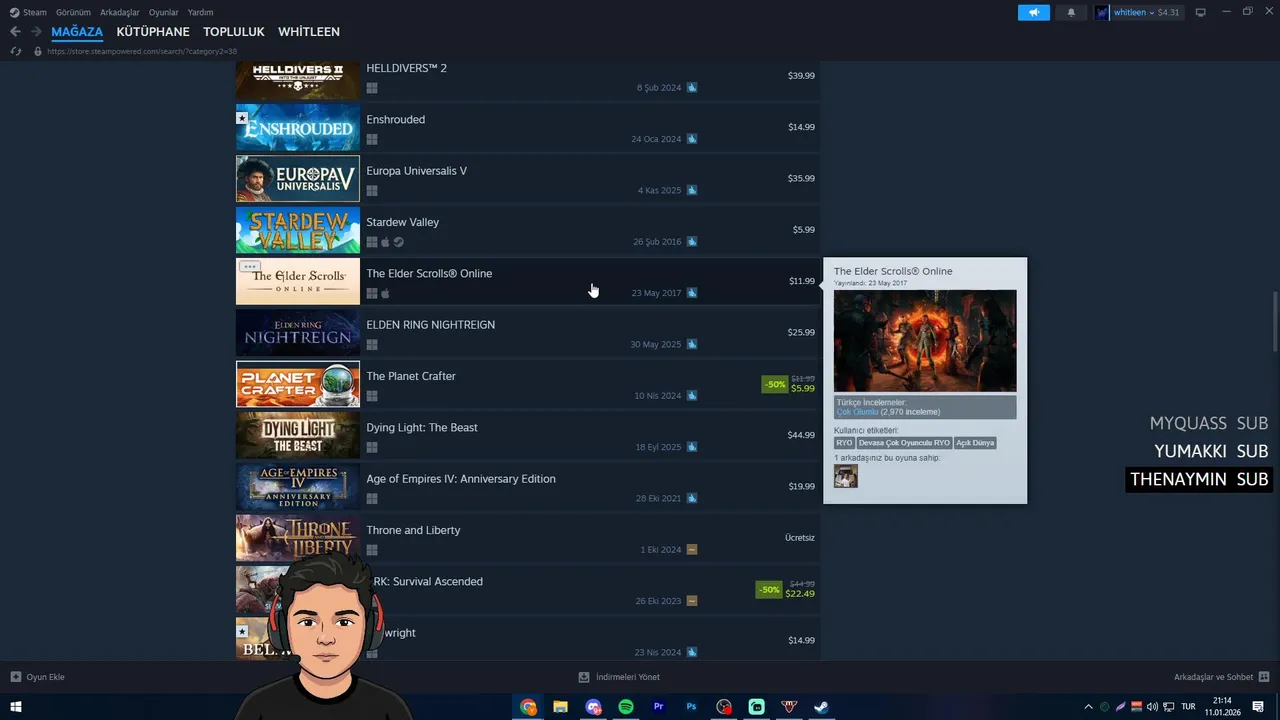Screen dimensions: 1280x720
Task: Open the Windows Start menu
Action: pyautogui.click(x=15, y=707)
